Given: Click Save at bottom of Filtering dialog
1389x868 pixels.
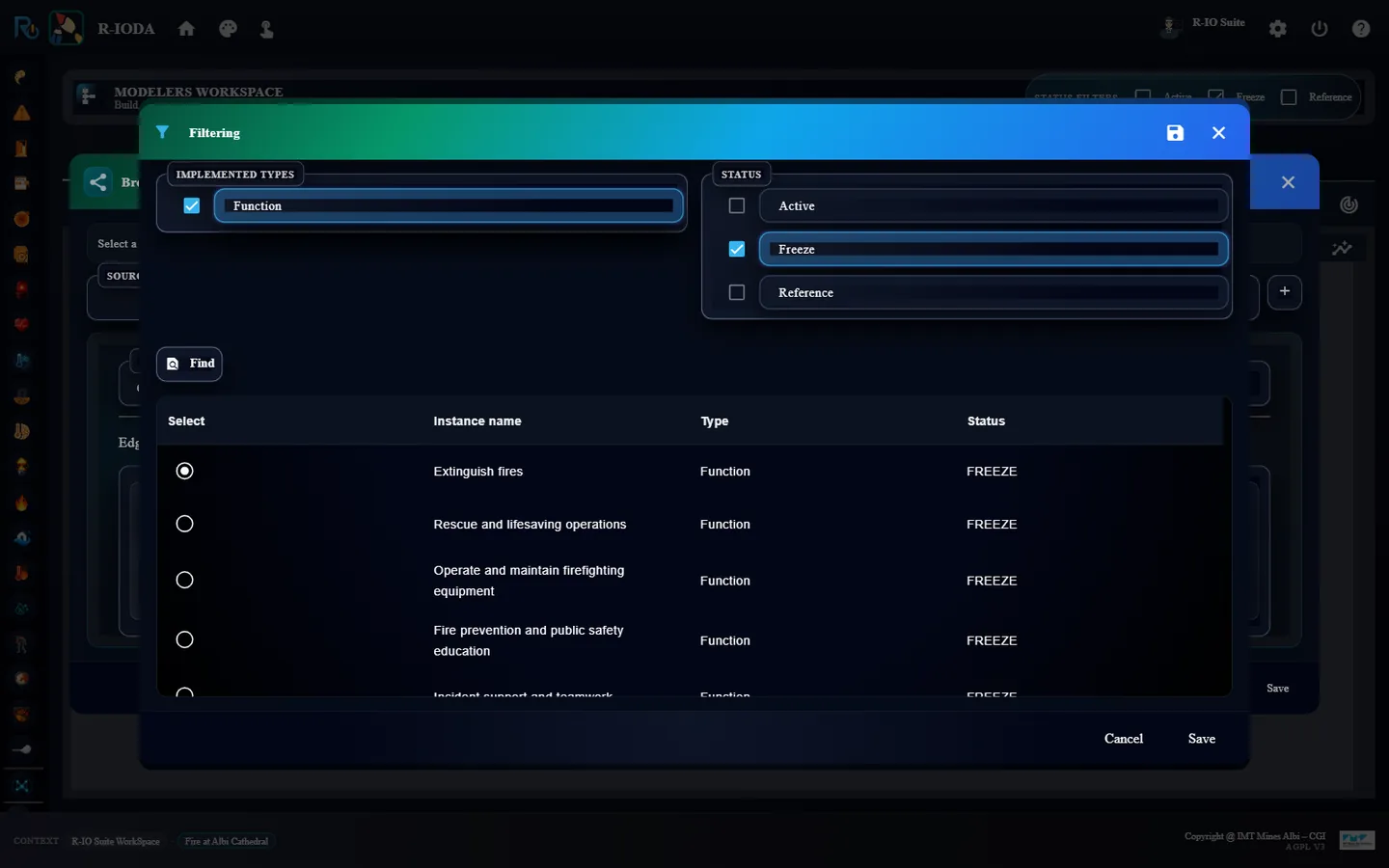Looking at the screenshot, I should pos(1202,739).
